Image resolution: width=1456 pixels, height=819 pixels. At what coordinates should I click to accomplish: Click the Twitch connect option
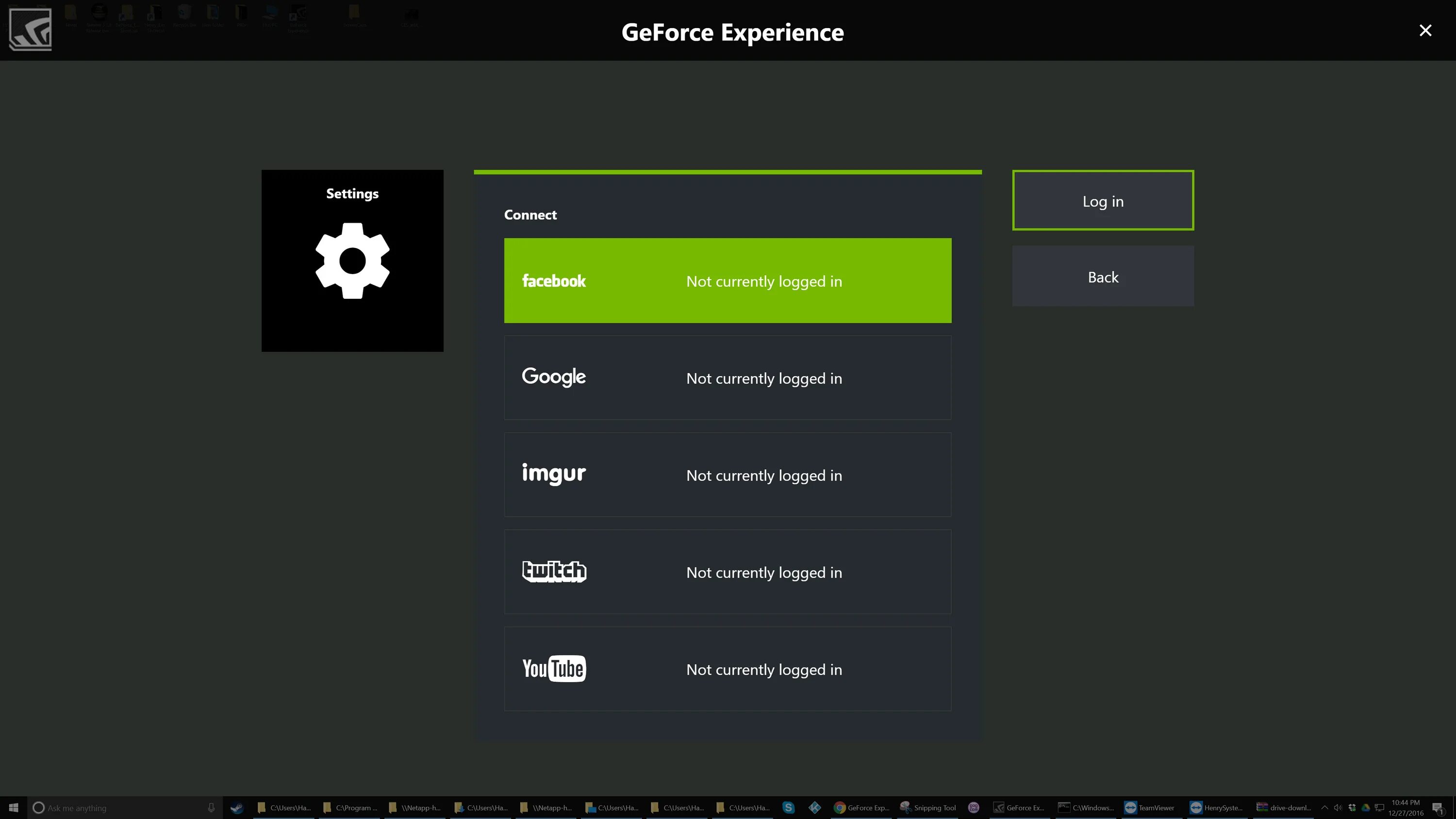727,571
